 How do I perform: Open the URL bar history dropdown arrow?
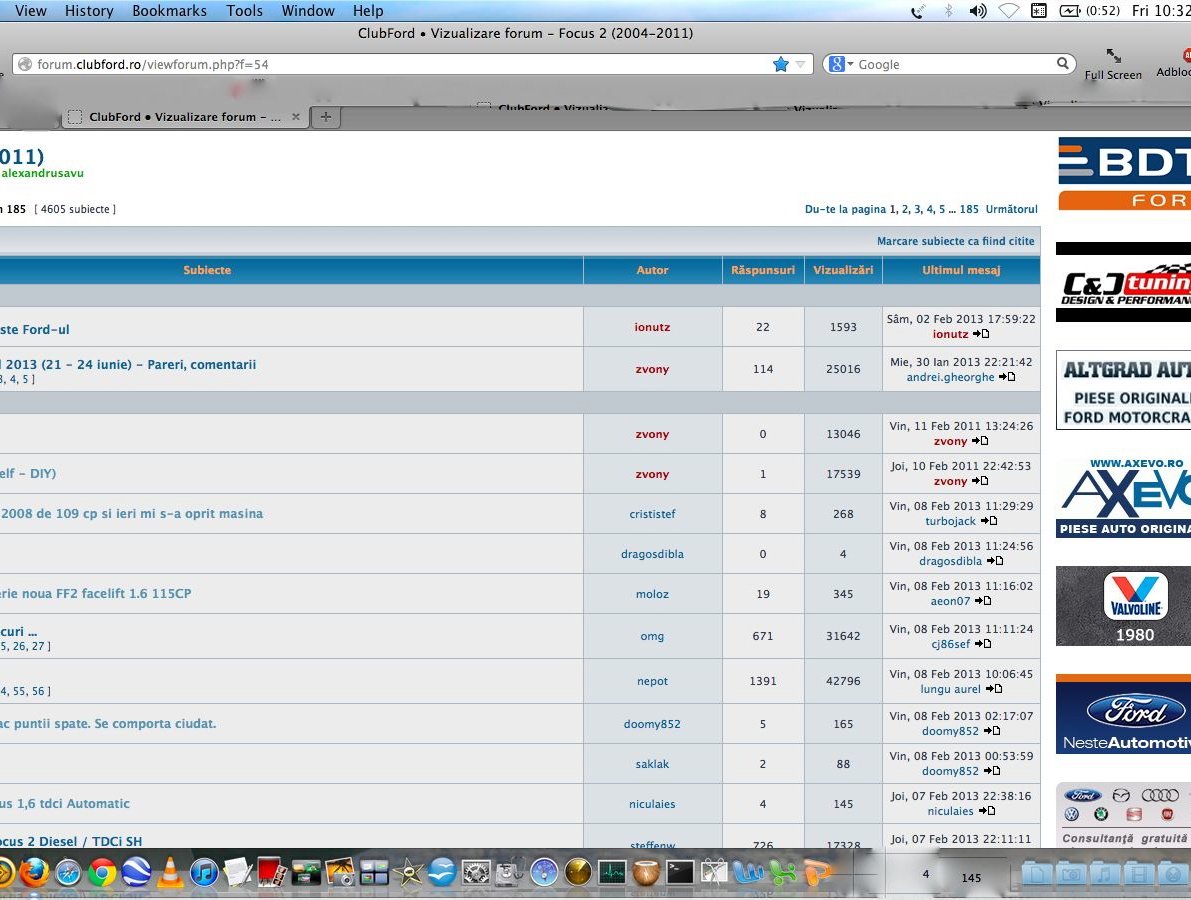coord(800,64)
